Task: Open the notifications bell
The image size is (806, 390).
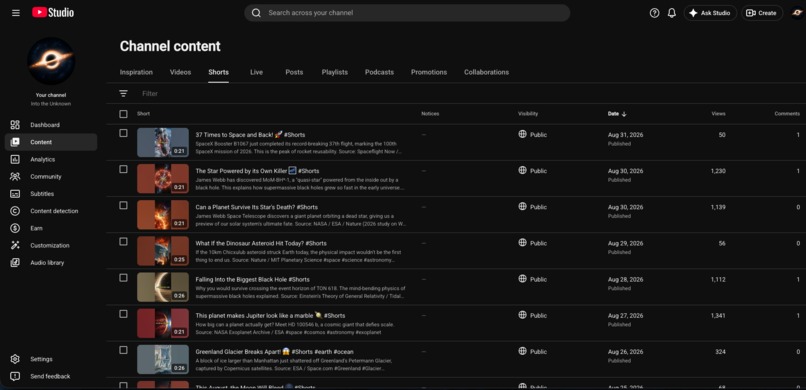Action: point(672,13)
